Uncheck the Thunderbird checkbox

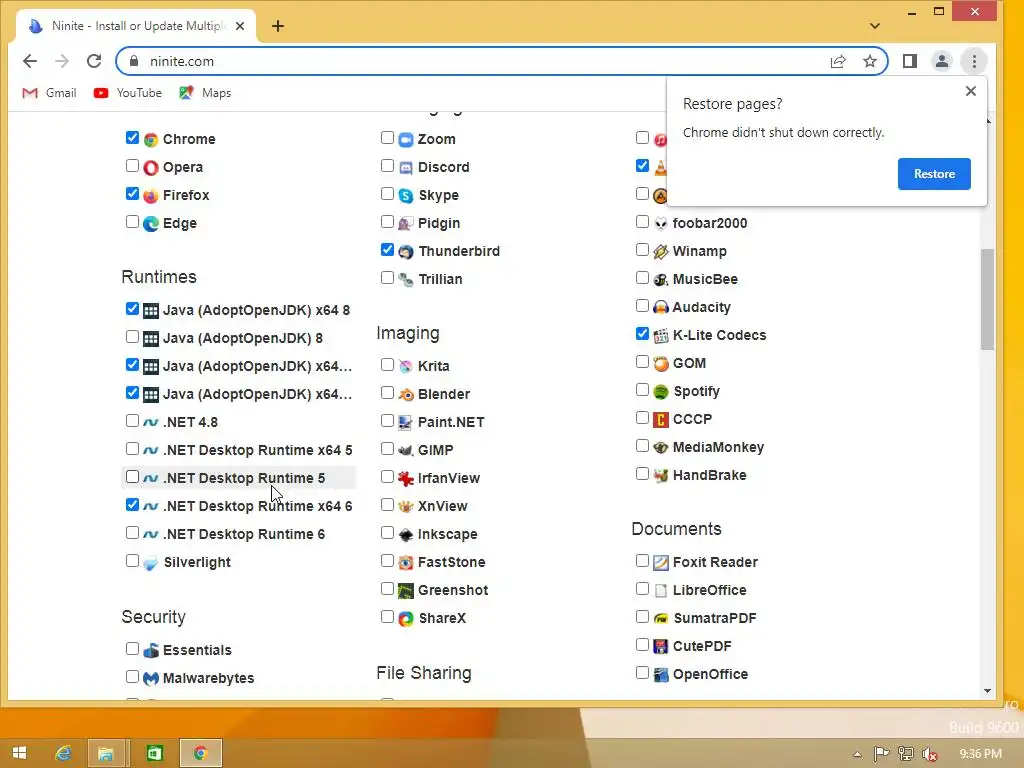pos(387,250)
